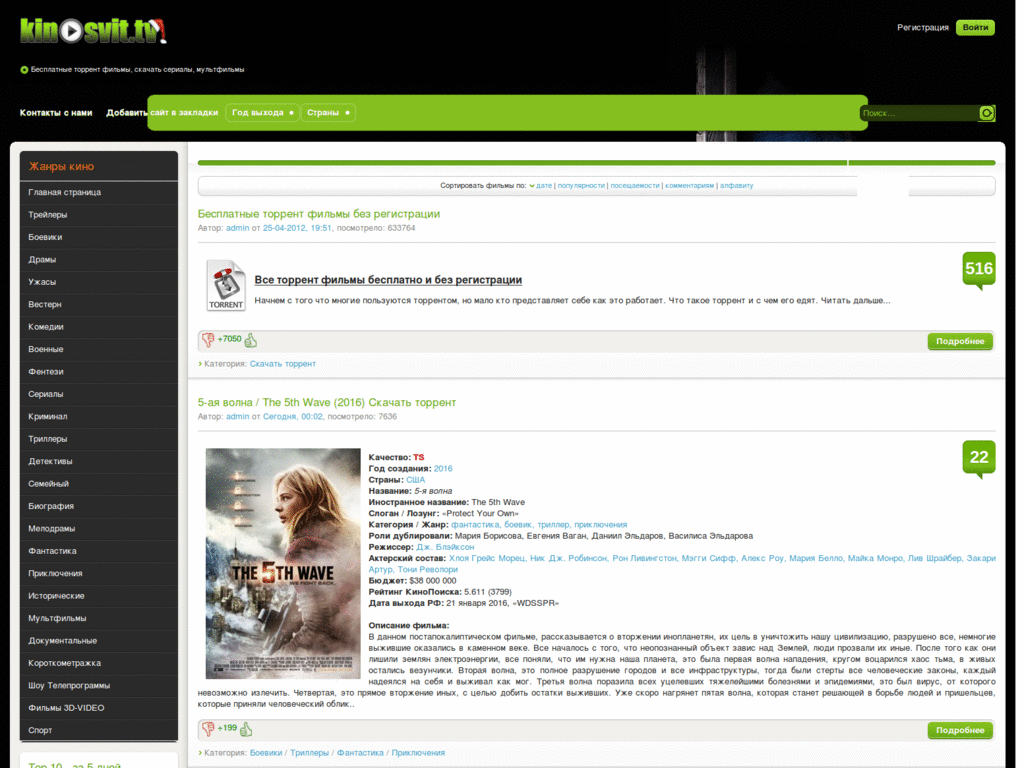Open the Боевики link in Категория footer

(266, 752)
